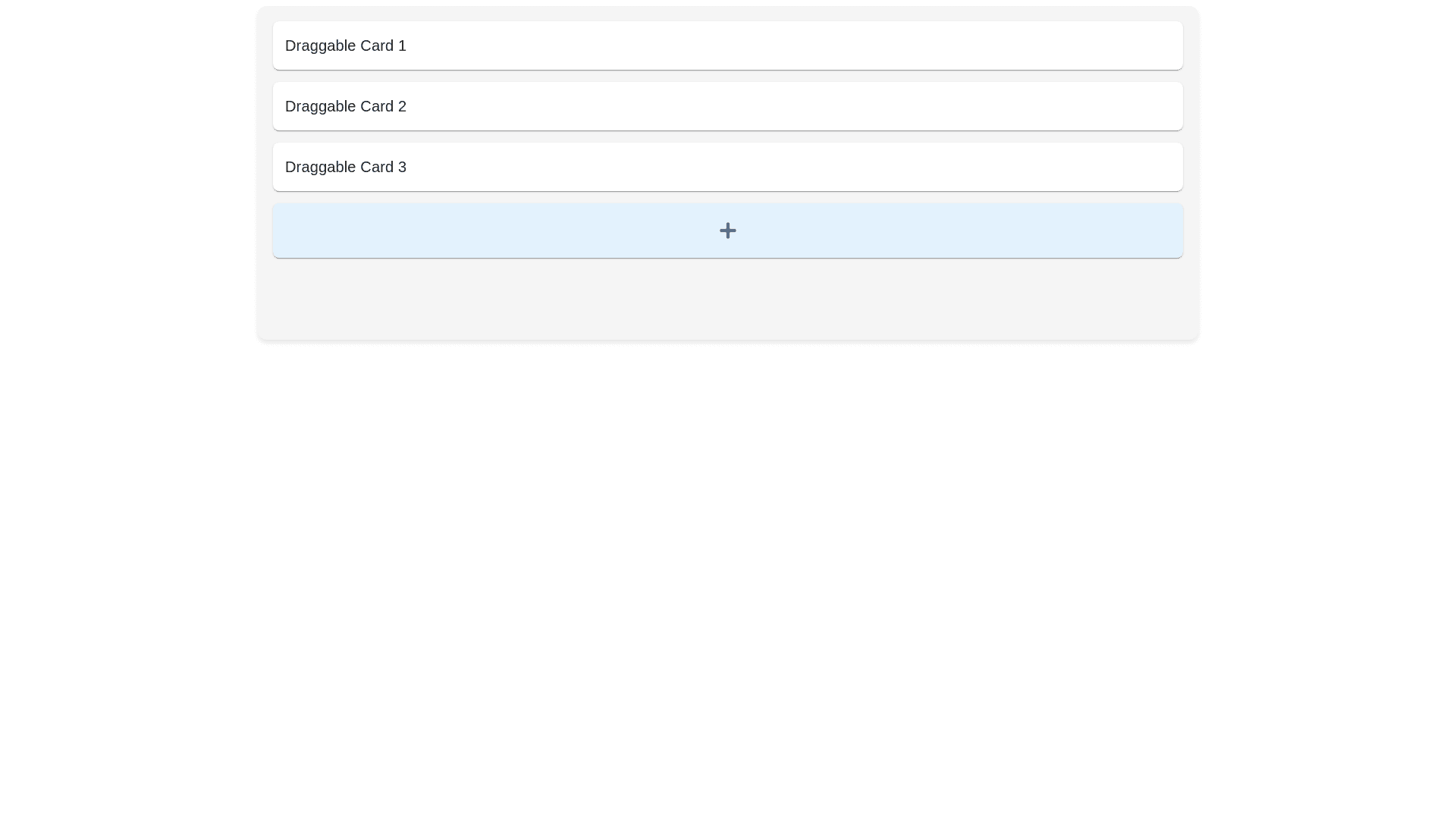Select Draggable Card 2
Image resolution: width=1456 pixels, height=819 pixels.
coord(728,106)
